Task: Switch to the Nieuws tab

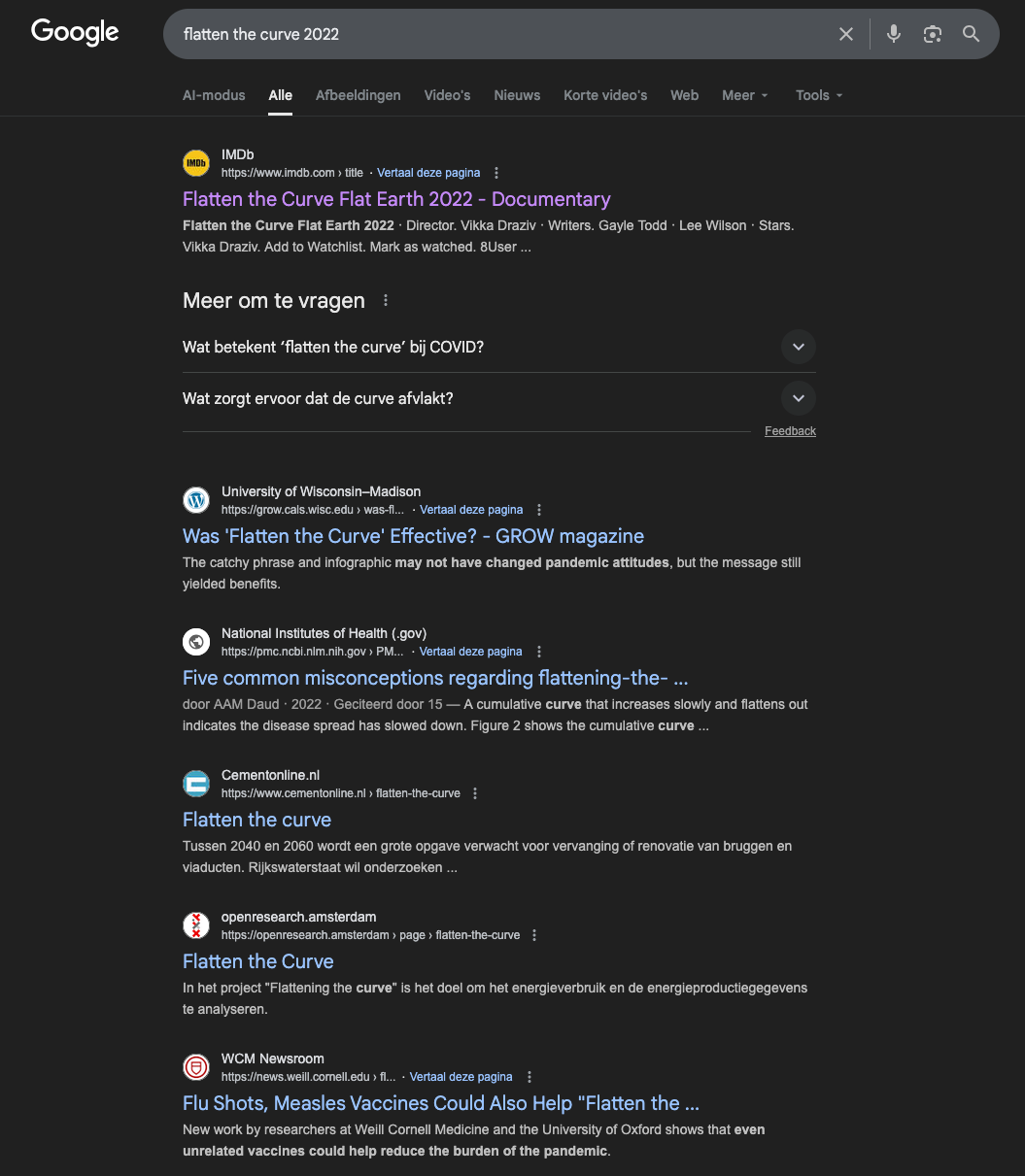Action: (x=516, y=95)
